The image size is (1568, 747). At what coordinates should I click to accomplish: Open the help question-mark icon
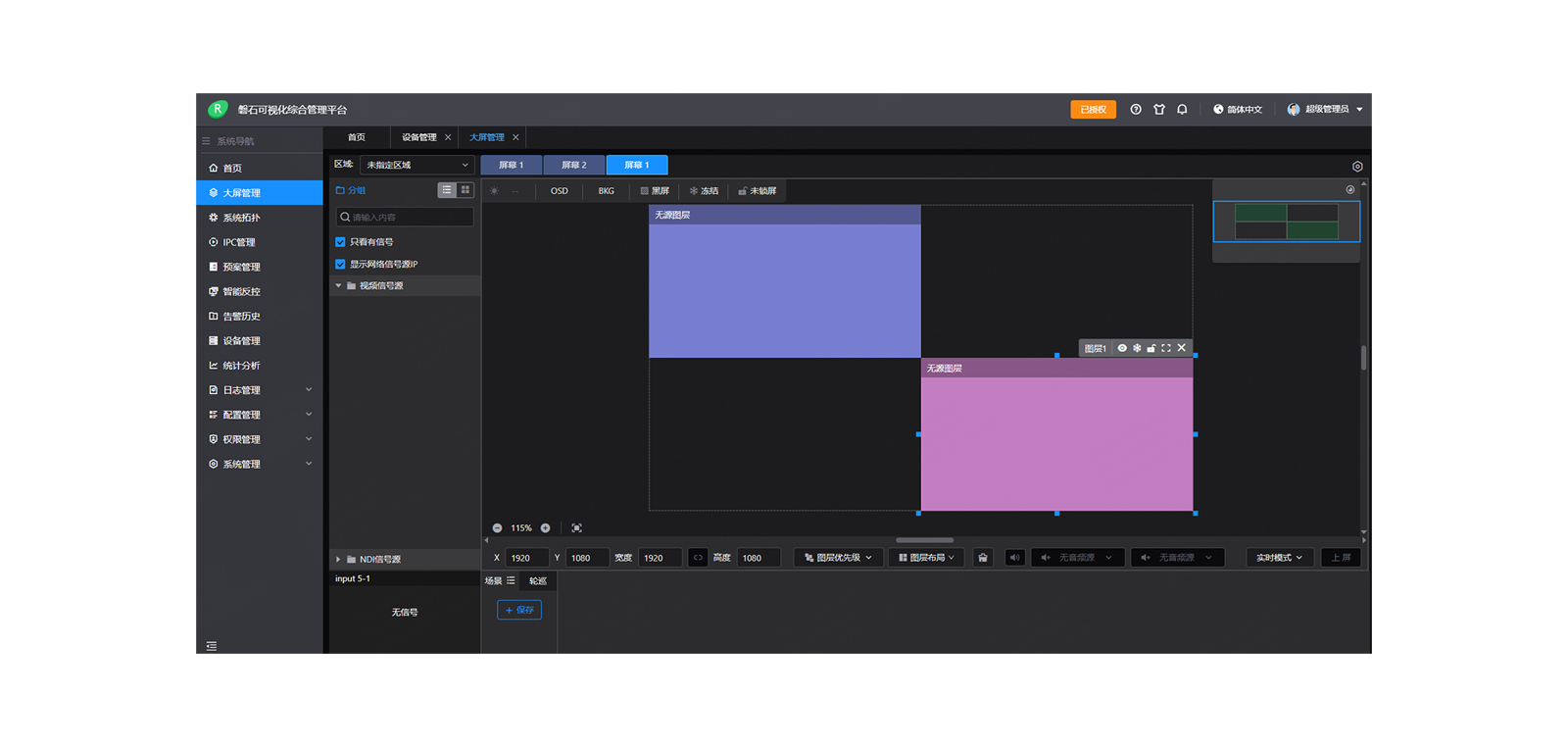[1135, 110]
